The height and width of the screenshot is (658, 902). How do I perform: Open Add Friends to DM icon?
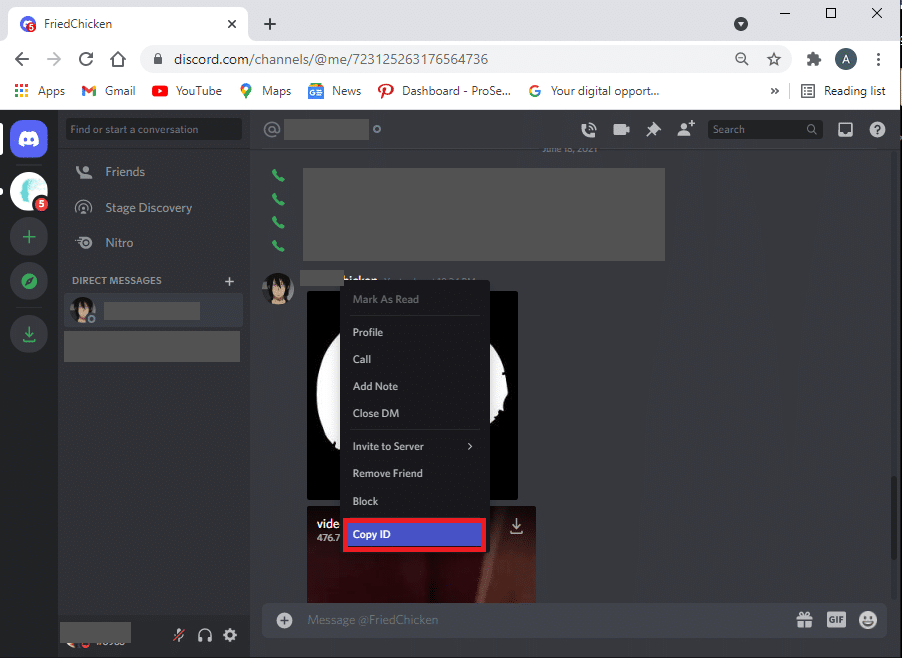pyautogui.click(x=685, y=129)
